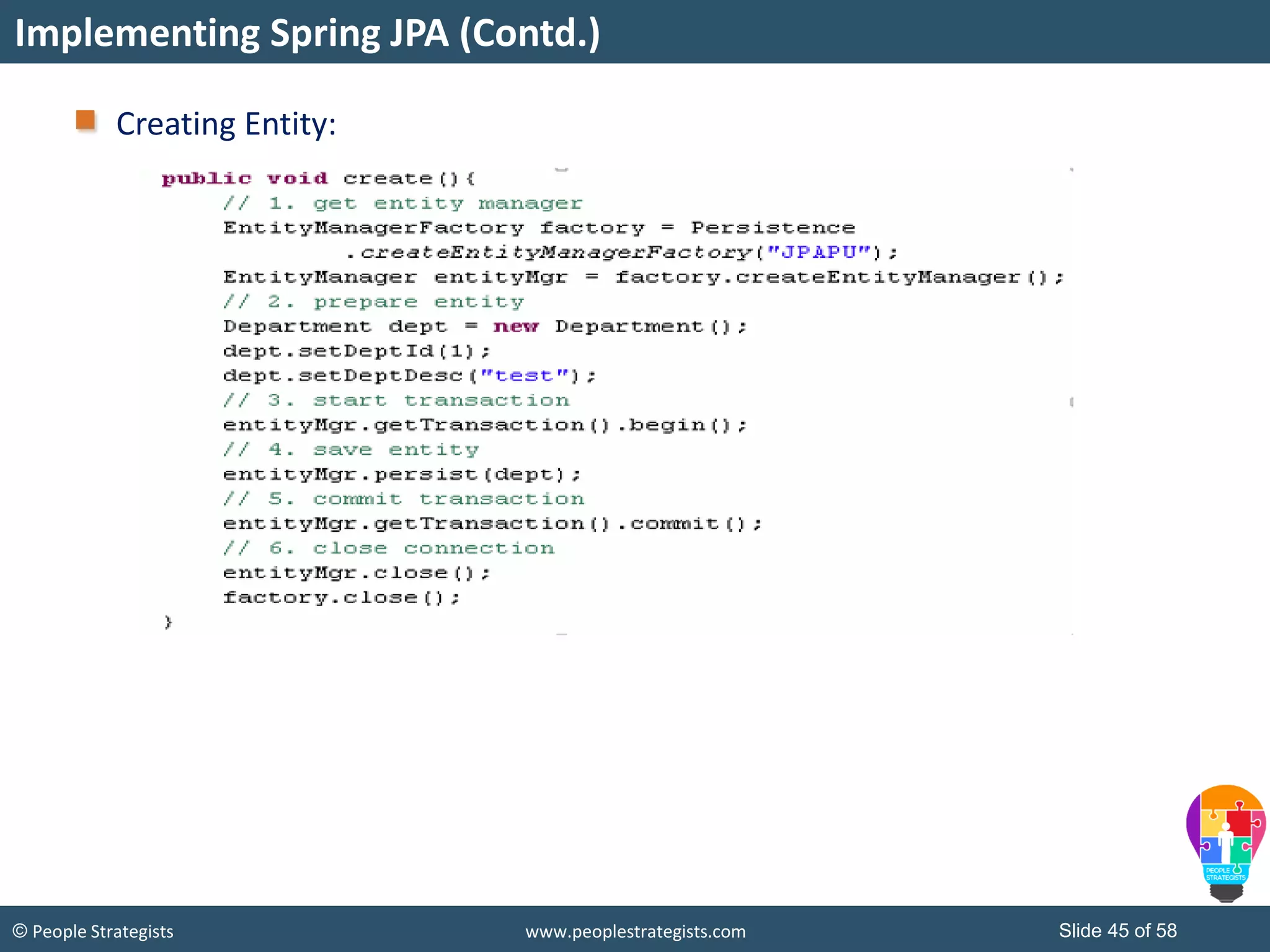Select the slide title 'Implementing Spring JPA (Contd.)'
The height and width of the screenshot is (952, 1270).
[308, 33]
